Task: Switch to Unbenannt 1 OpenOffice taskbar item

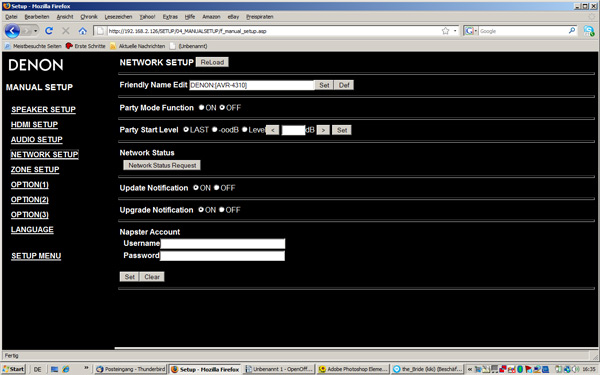Action: coord(279,369)
